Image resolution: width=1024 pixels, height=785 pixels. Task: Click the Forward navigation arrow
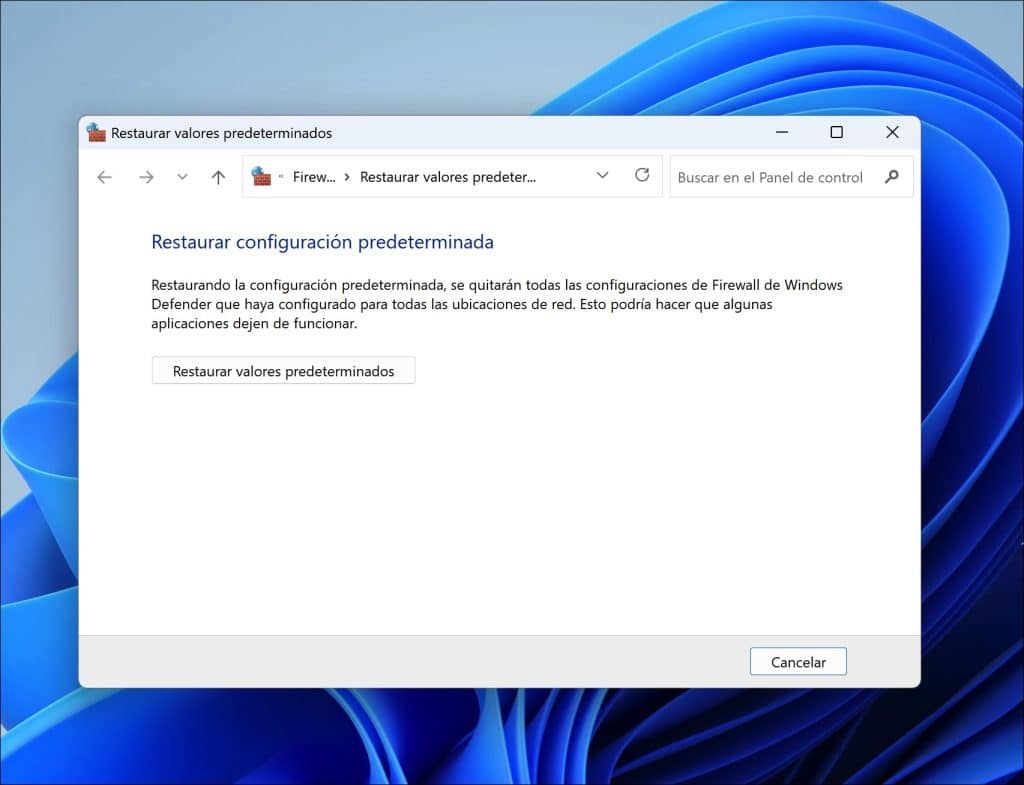pyautogui.click(x=146, y=177)
